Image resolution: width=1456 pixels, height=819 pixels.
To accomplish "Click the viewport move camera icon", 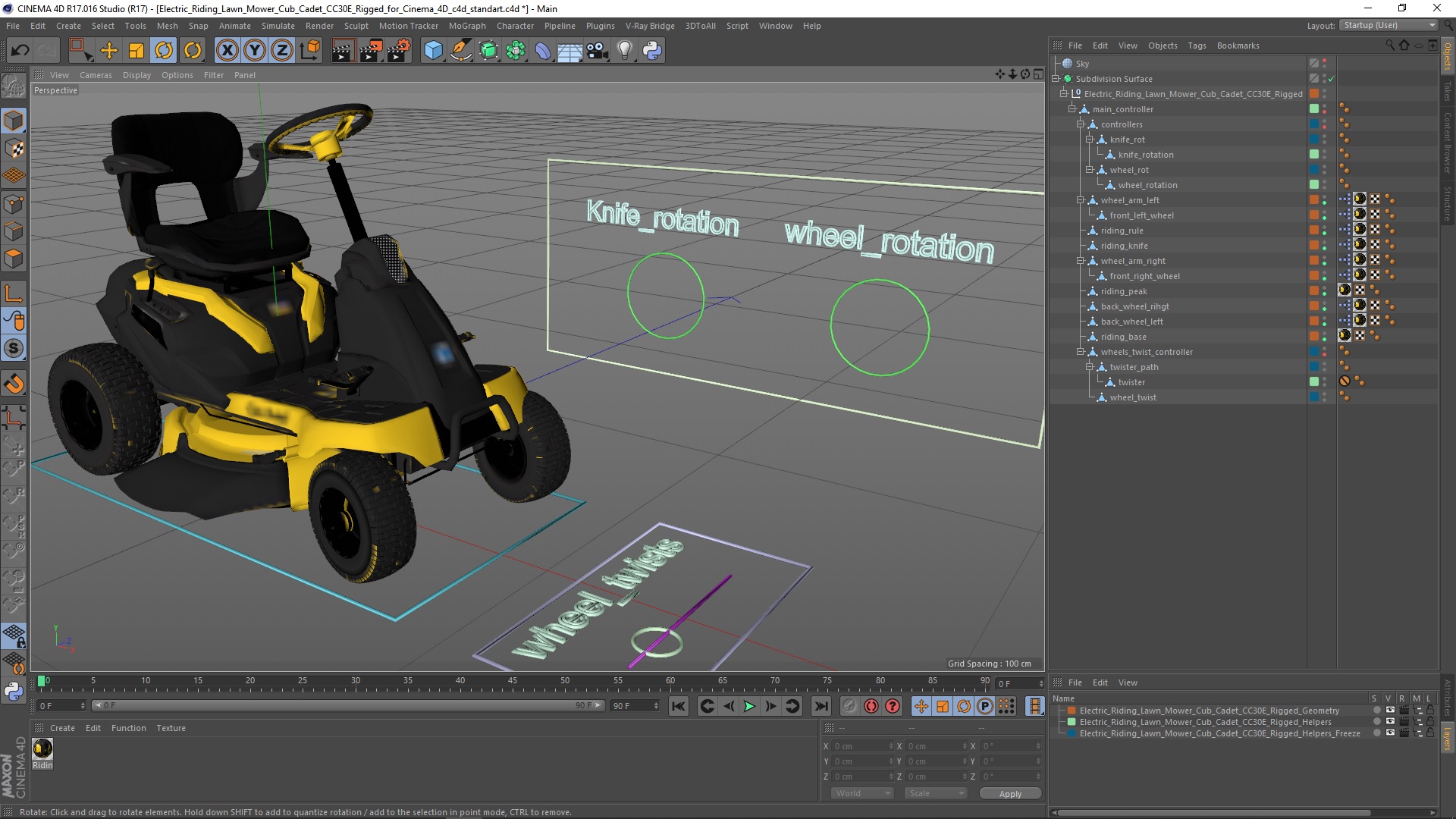I will (x=999, y=74).
